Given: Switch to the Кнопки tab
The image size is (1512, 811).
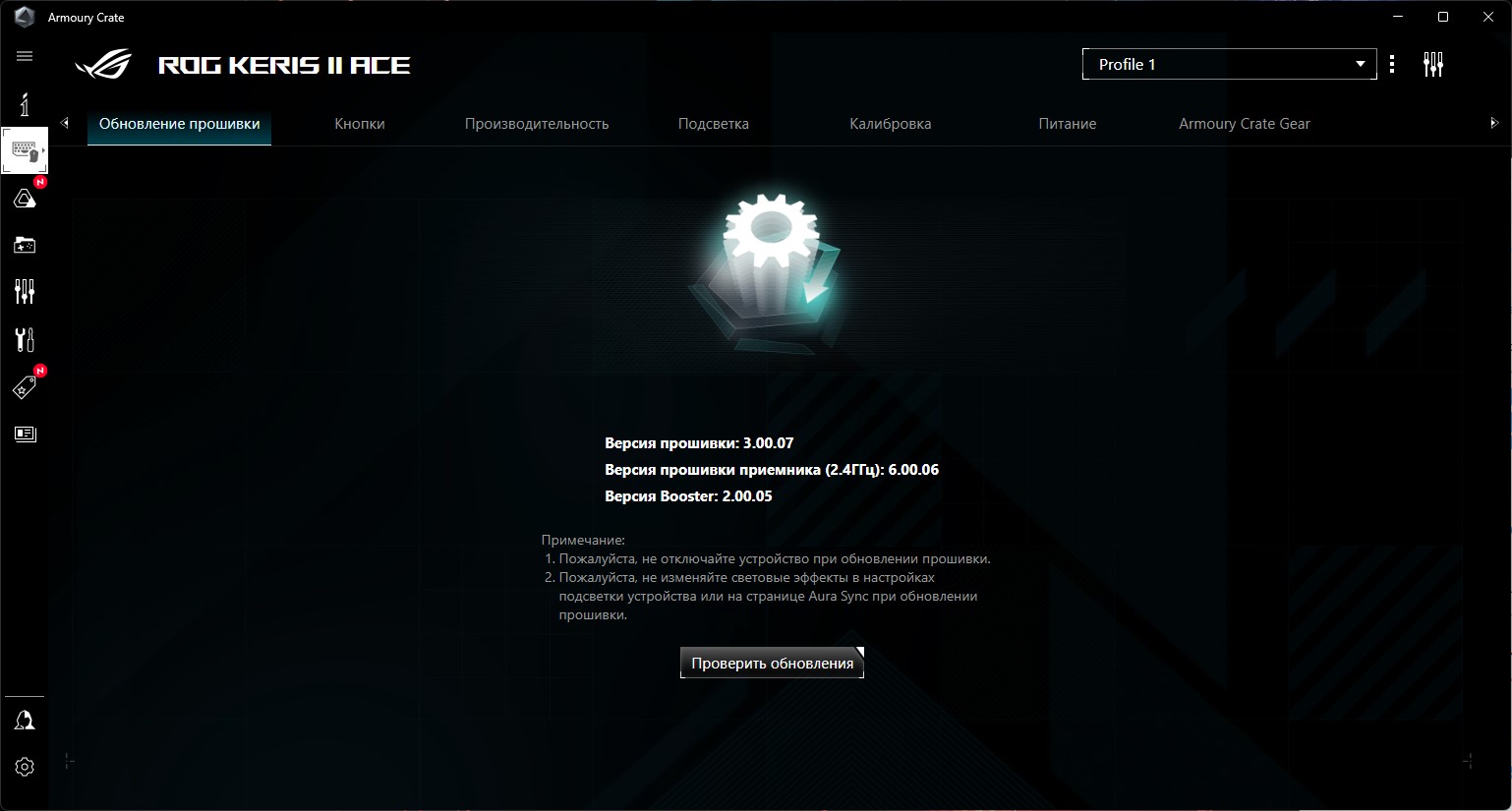Looking at the screenshot, I should click(360, 124).
